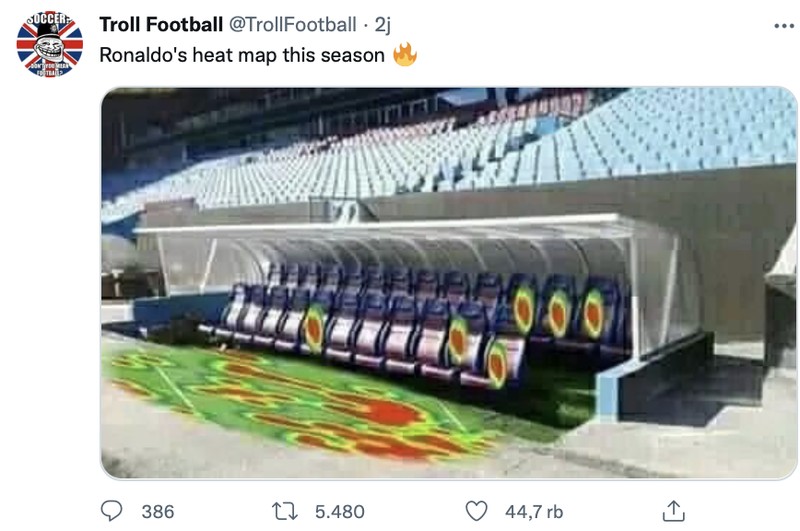Click the reply speech bubble icon
The image size is (800, 531).
113,511
